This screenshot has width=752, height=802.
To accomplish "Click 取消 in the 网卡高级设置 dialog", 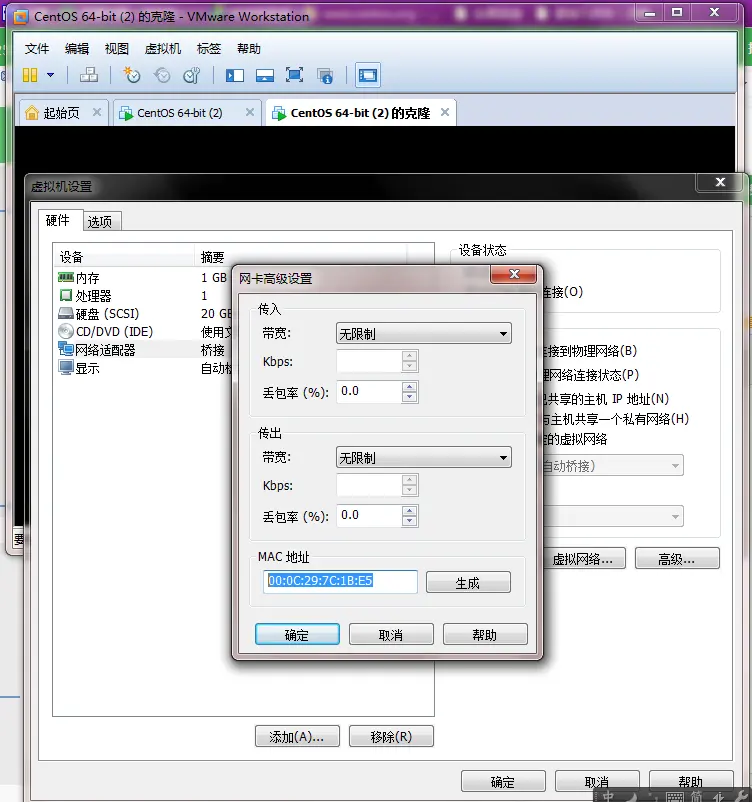I will tap(391, 634).
